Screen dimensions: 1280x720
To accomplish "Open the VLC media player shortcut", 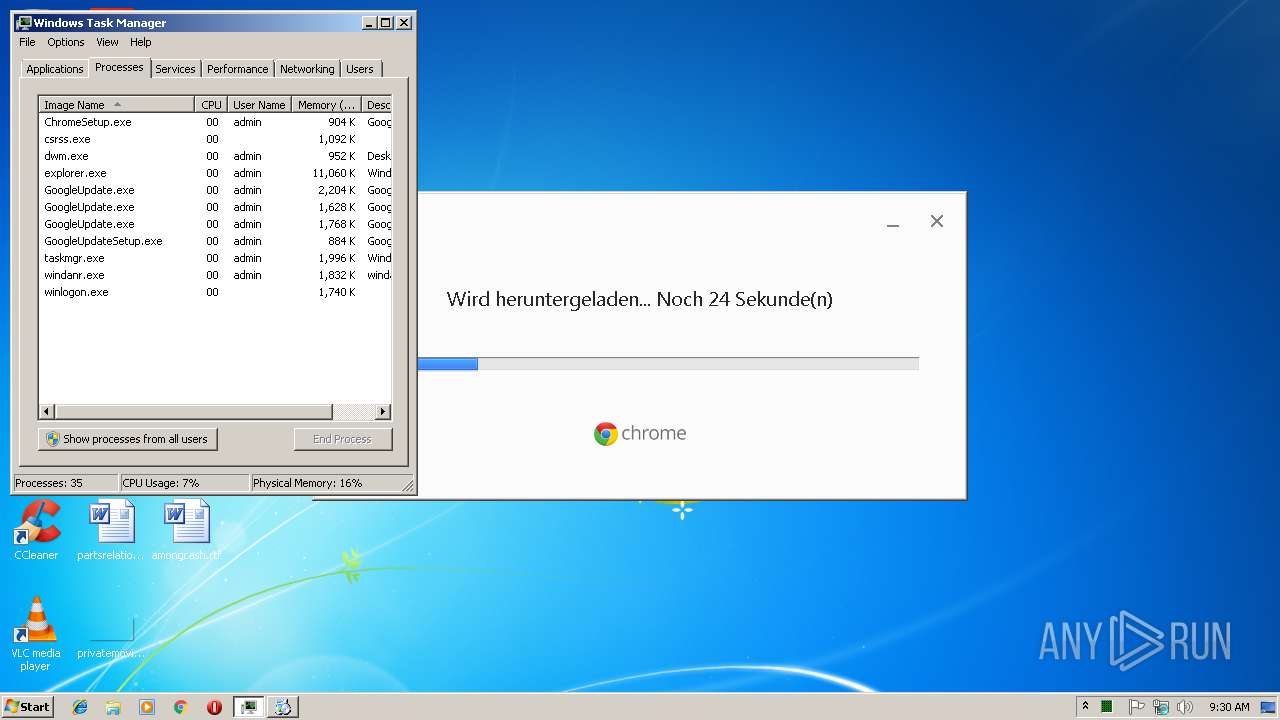I will pyautogui.click(x=36, y=633).
